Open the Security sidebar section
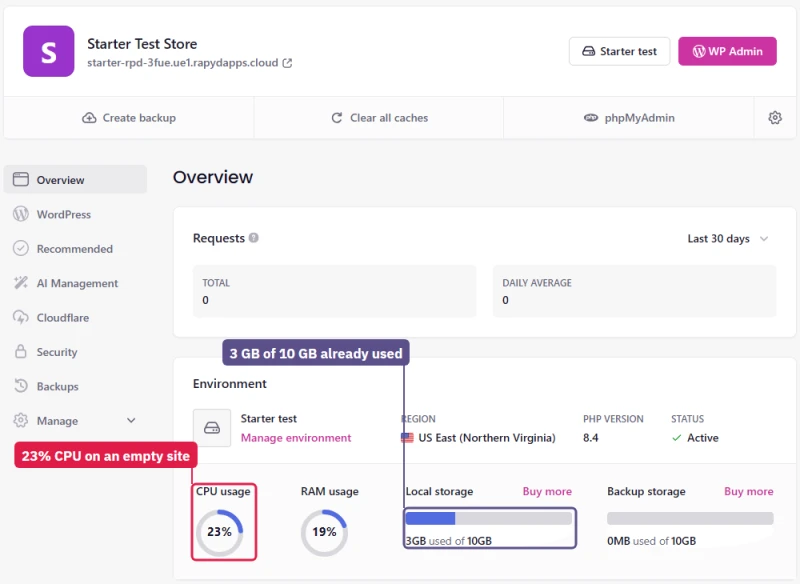Screen dimensions: 800x584 (76, 352)
